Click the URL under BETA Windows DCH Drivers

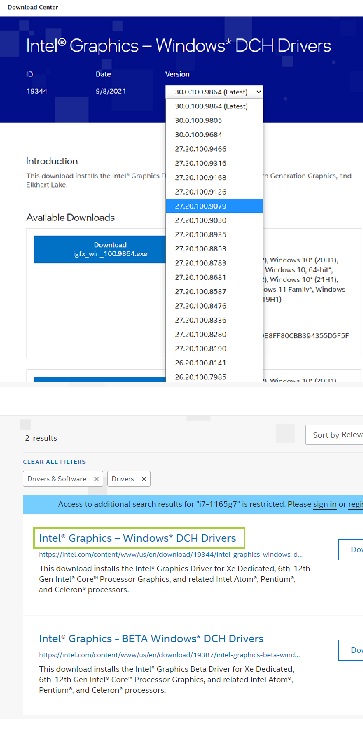(x=169, y=655)
